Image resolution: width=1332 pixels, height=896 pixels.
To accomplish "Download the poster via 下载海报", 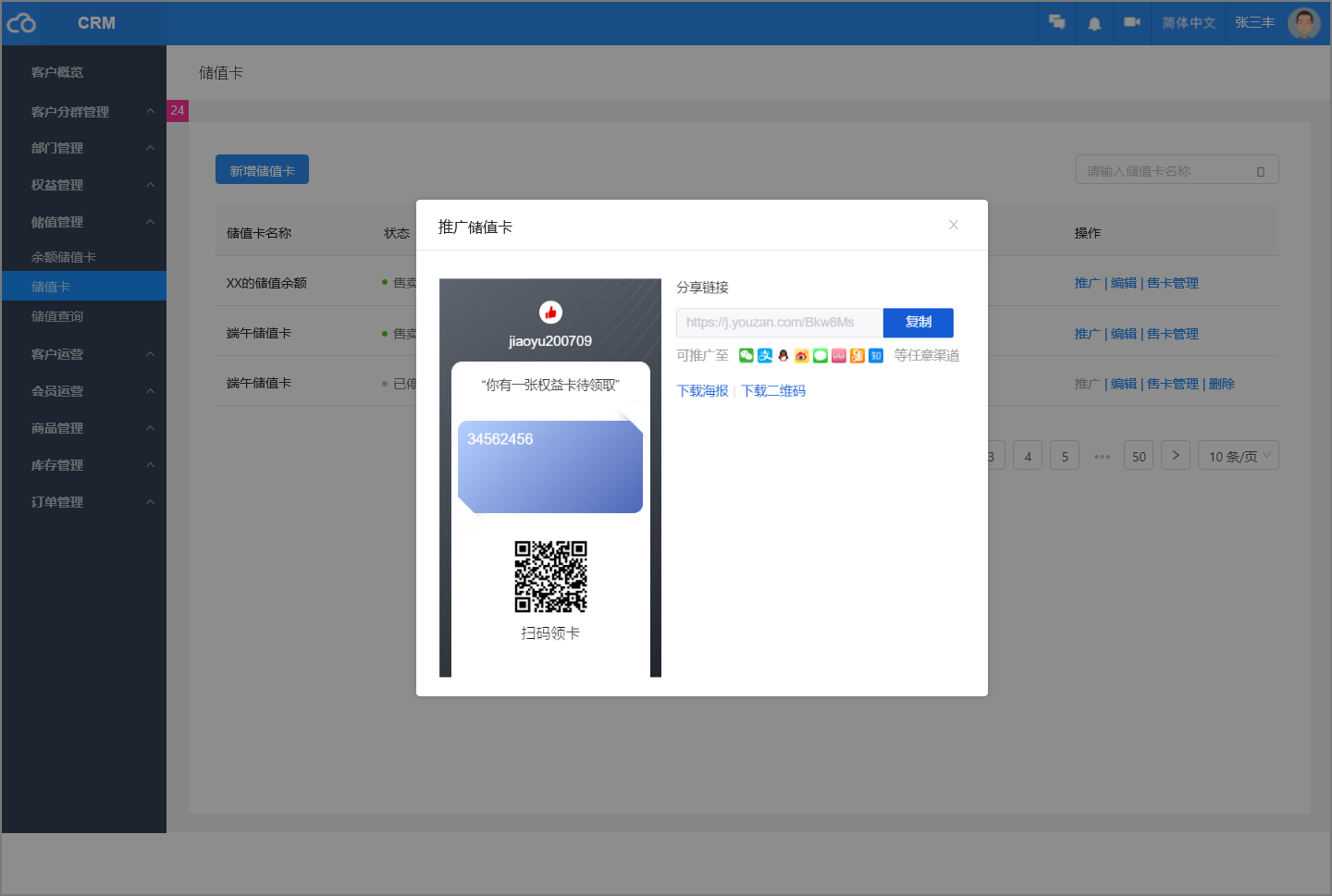I will pyautogui.click(x=703, y=391).
